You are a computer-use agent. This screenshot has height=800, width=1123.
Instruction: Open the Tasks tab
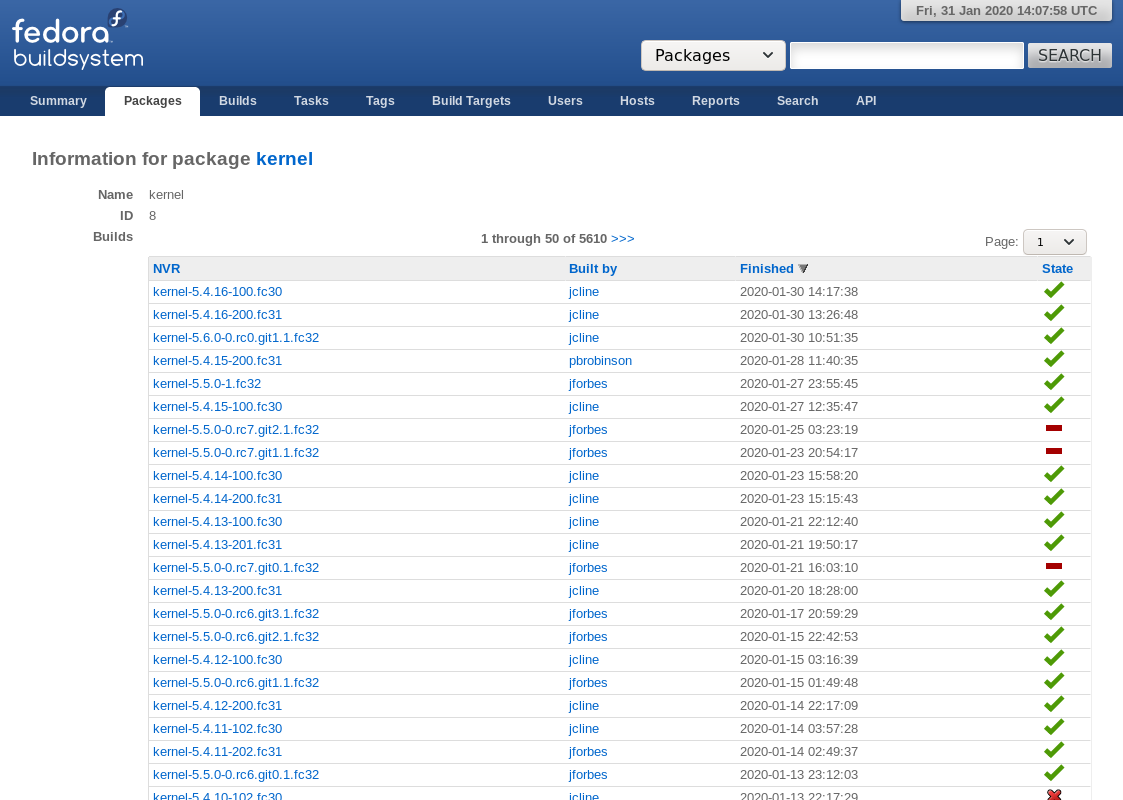pyautogui.click(x=311, y=101)
